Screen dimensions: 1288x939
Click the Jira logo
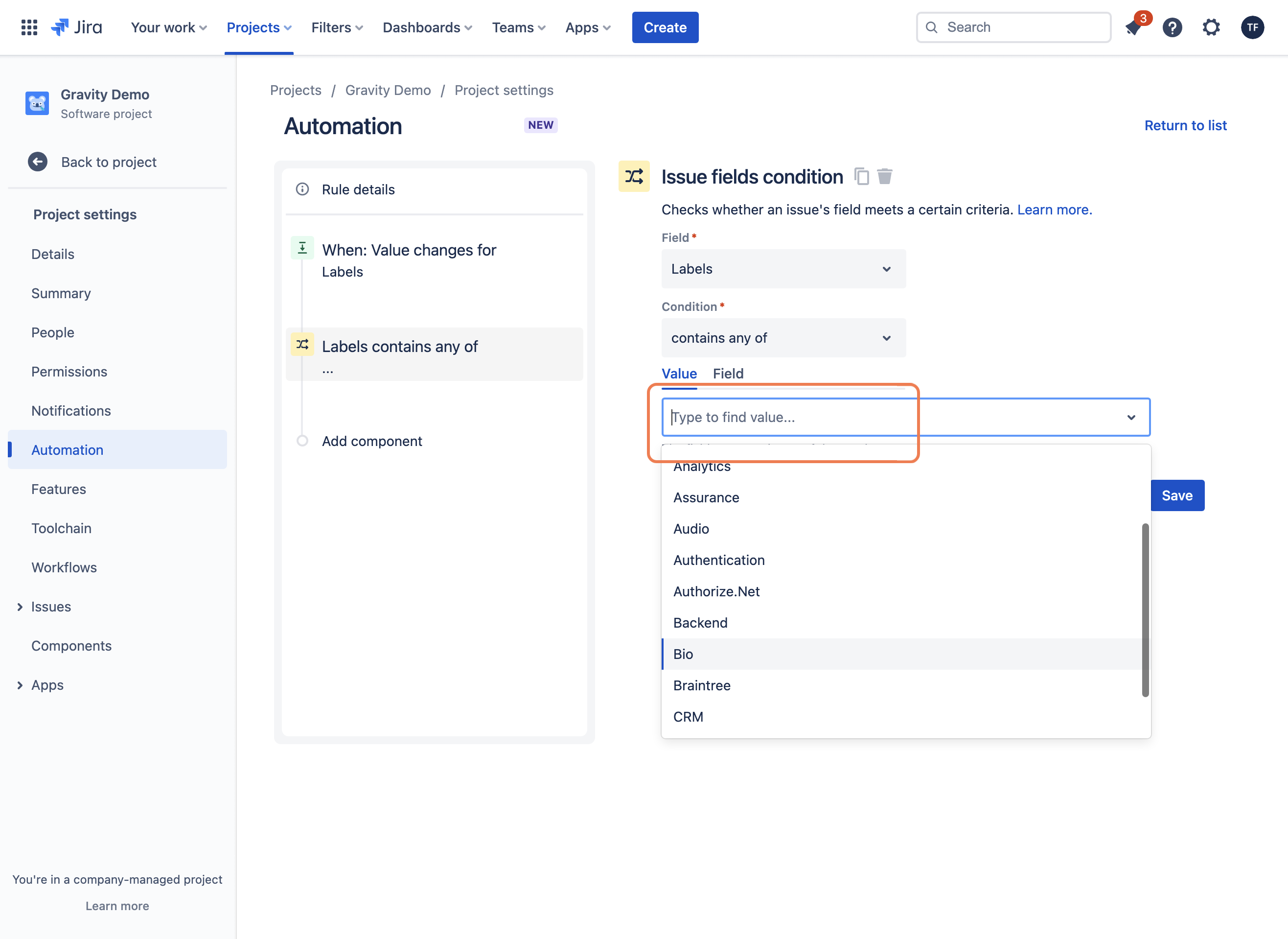tap(77, 27)
